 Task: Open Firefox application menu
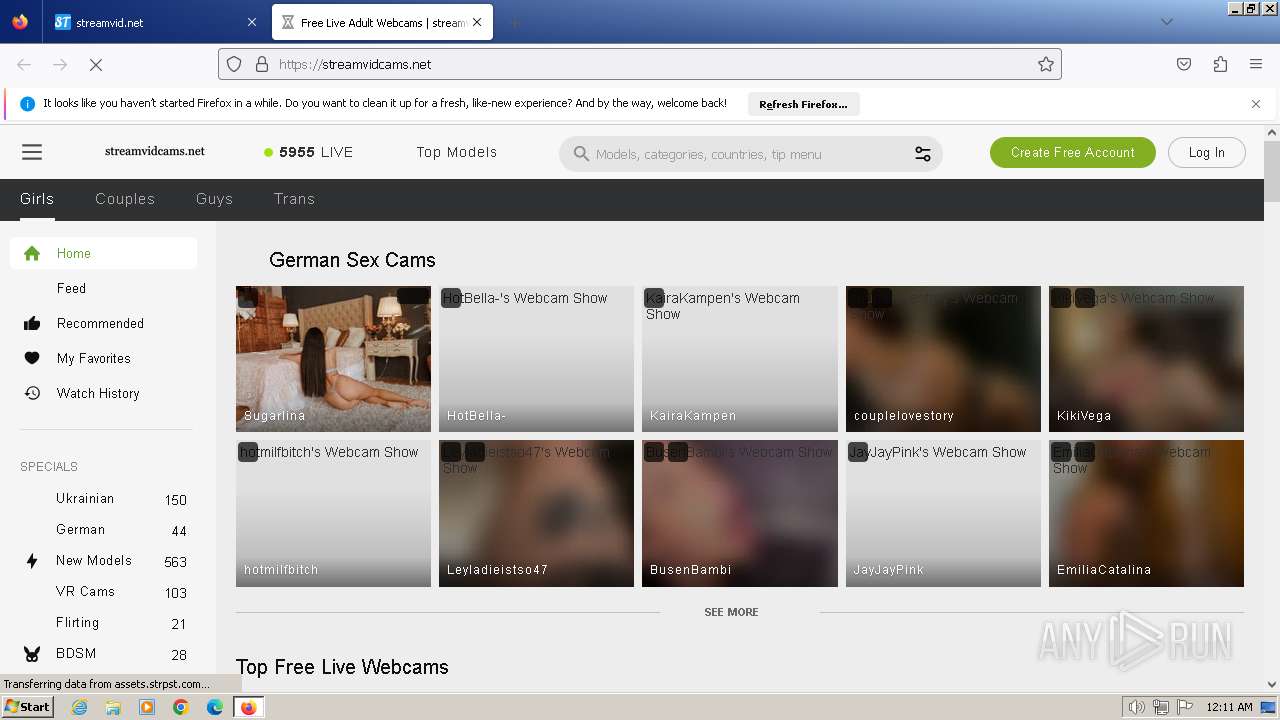tap(1256, 64)
